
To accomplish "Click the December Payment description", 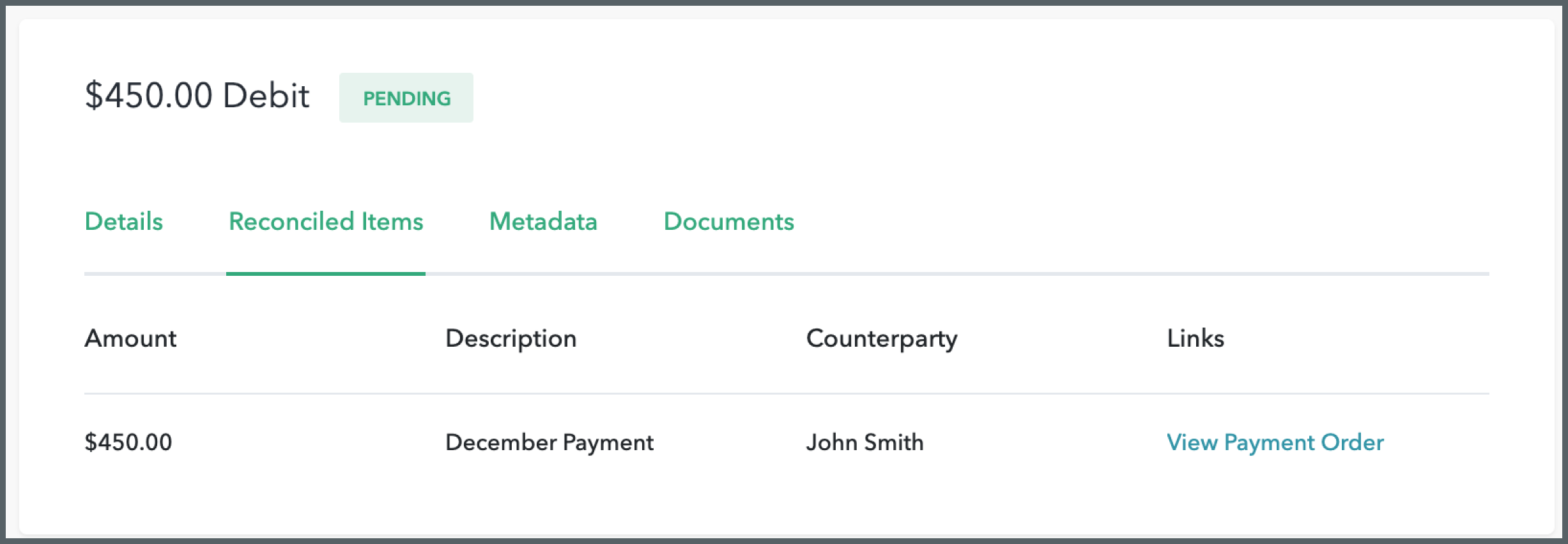I will click(550, 442).
